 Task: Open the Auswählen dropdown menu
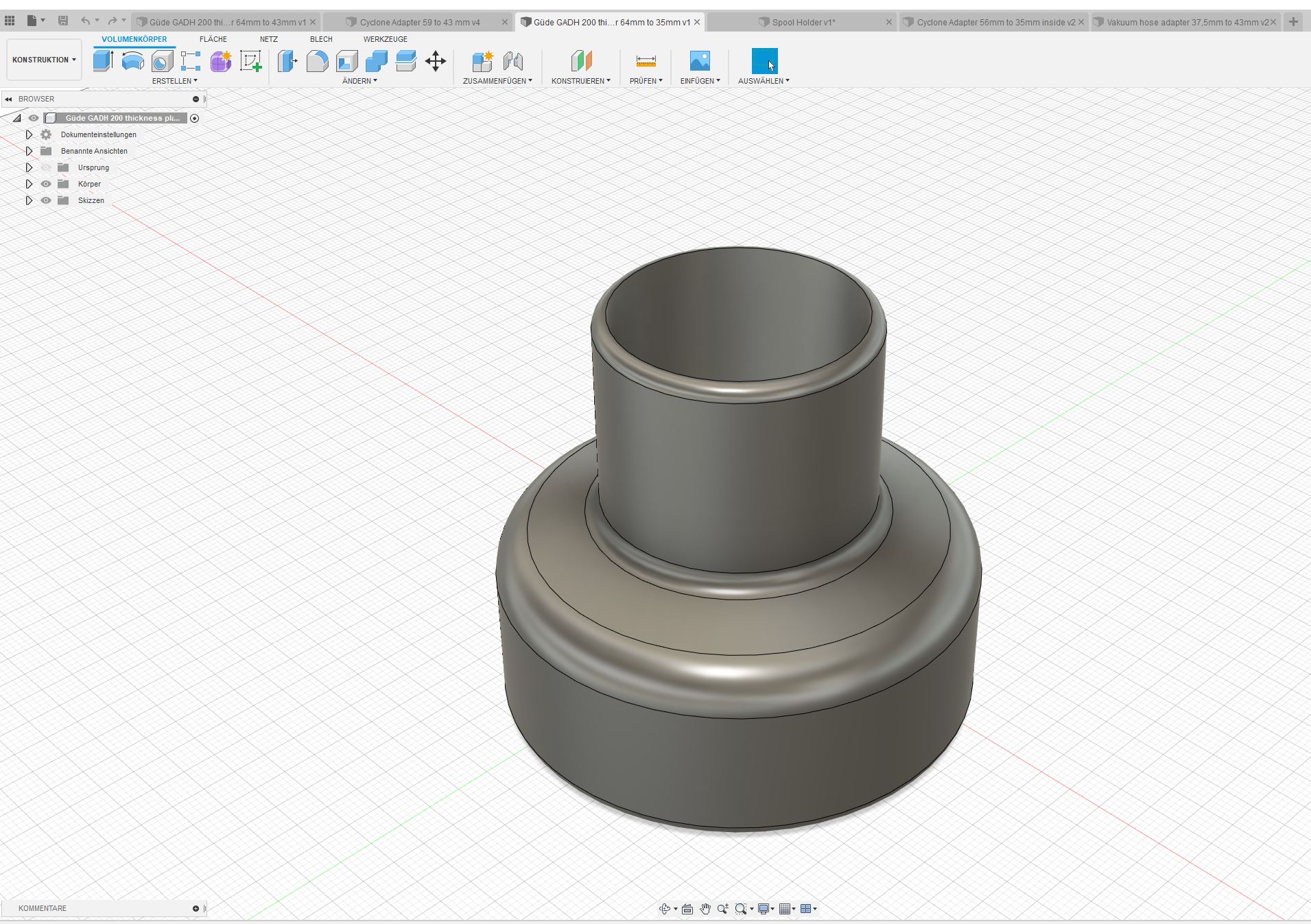[764, 81]
